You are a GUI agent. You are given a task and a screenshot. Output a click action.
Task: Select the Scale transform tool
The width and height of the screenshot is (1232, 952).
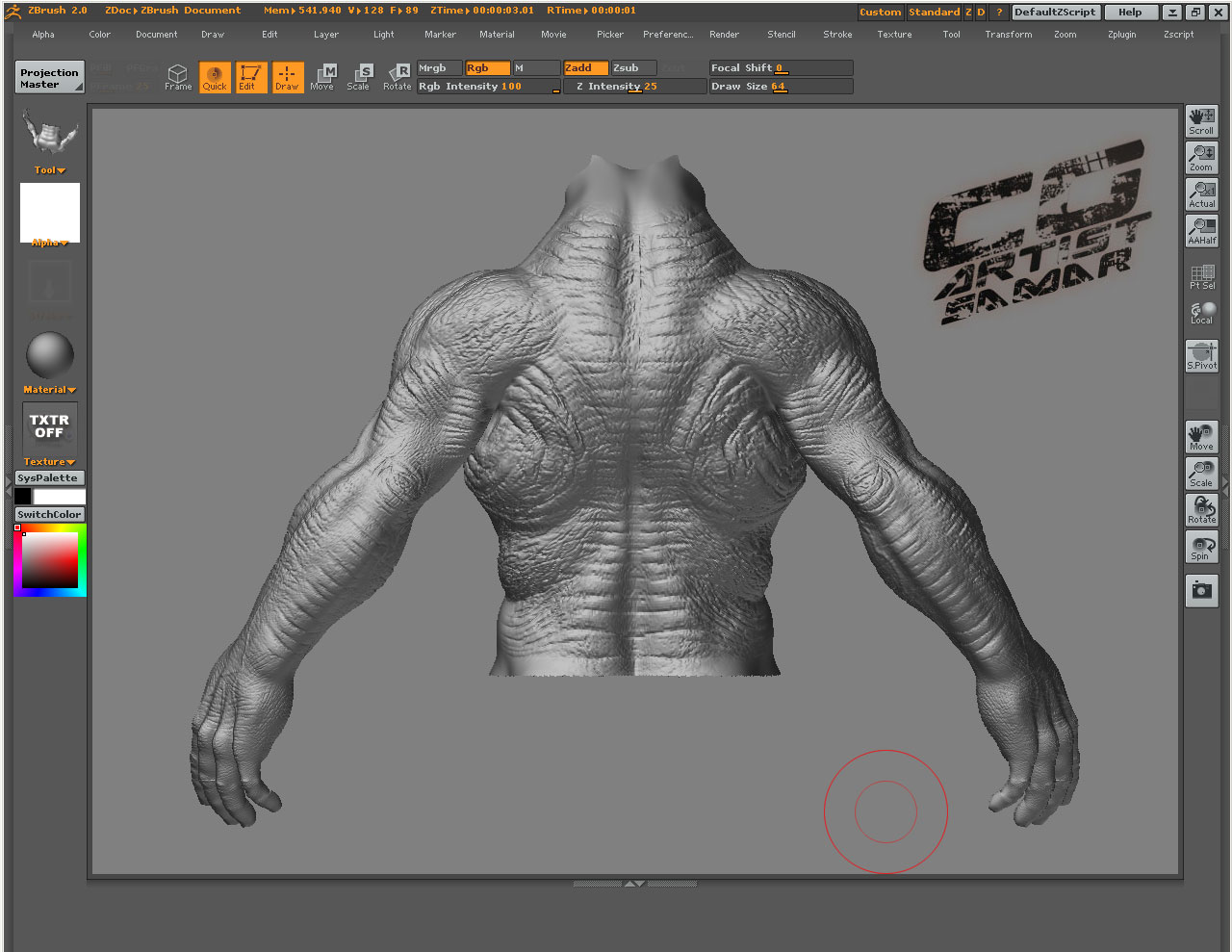pyautogui.click(x=359, y=77)
